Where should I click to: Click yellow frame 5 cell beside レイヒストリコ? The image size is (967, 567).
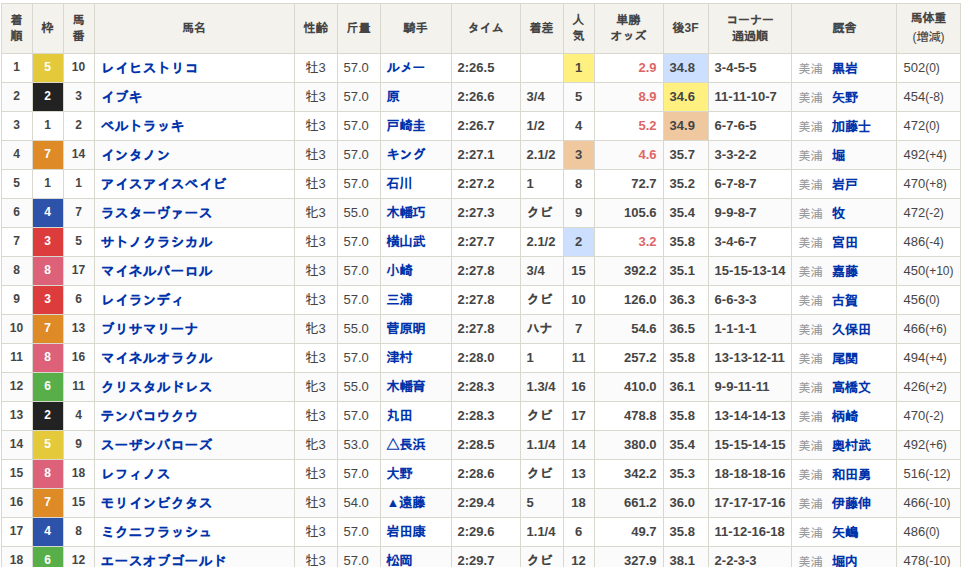[47, 68]
